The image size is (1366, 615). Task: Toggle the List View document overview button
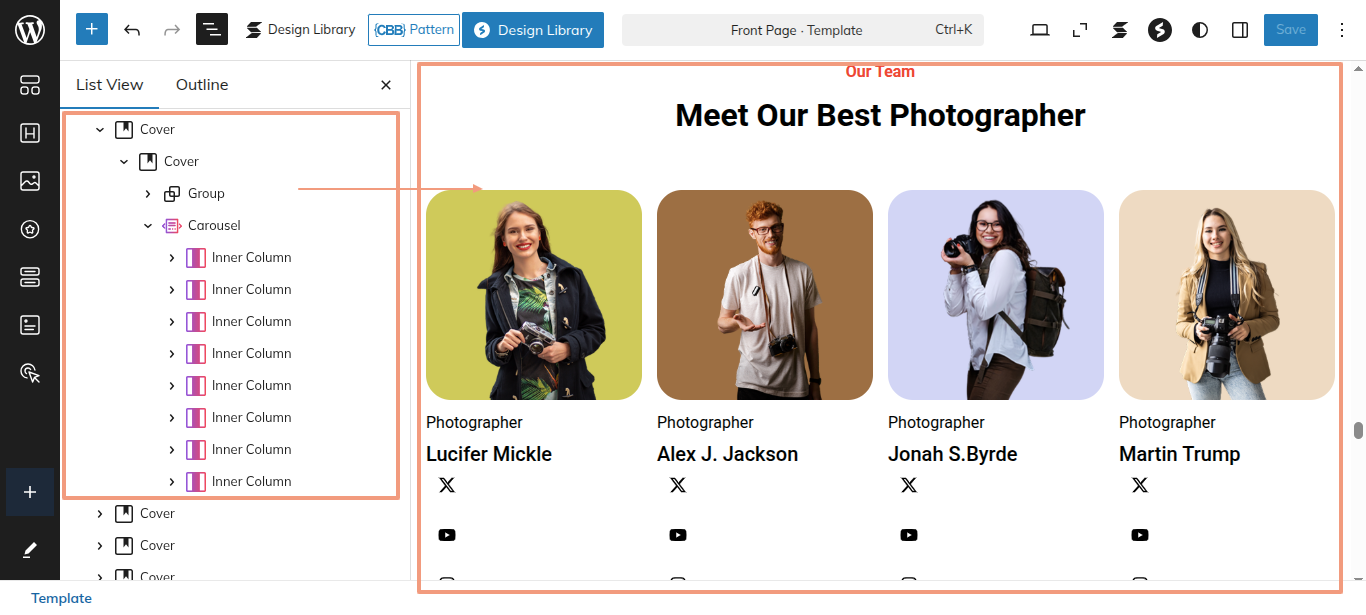212,30
